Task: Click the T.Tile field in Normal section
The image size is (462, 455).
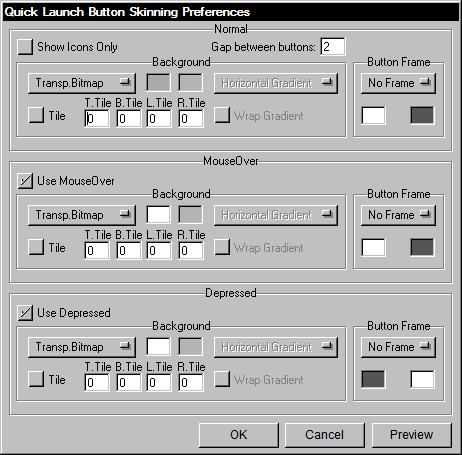Action: pos(97,119)
